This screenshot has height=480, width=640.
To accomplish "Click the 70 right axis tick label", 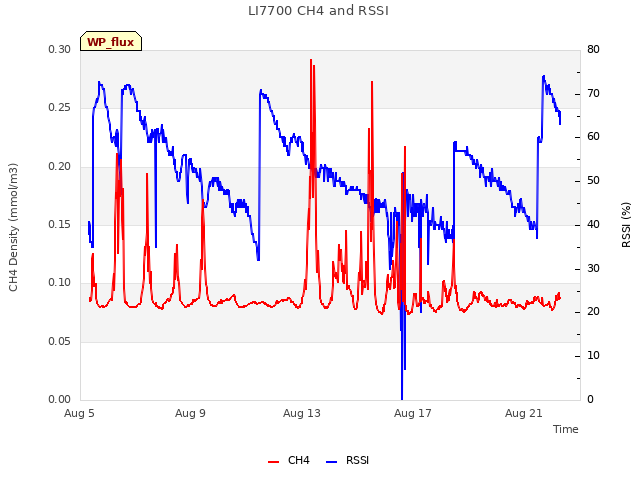I will tap(593, 93).
